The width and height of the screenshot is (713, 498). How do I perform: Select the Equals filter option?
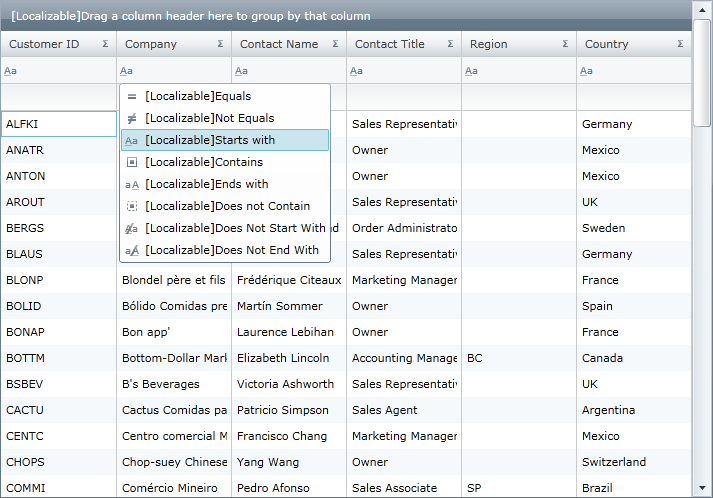198,96
